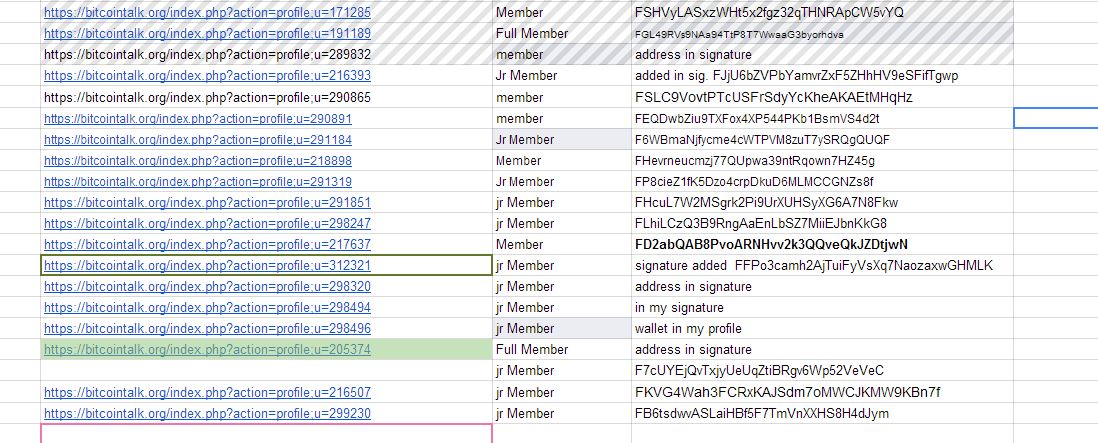Image resolution: width=1098 pixels, height=443 pixels.
Task: Select 'jr Member' cell beside address F7cUYEjQv
Action: [562, 370]
